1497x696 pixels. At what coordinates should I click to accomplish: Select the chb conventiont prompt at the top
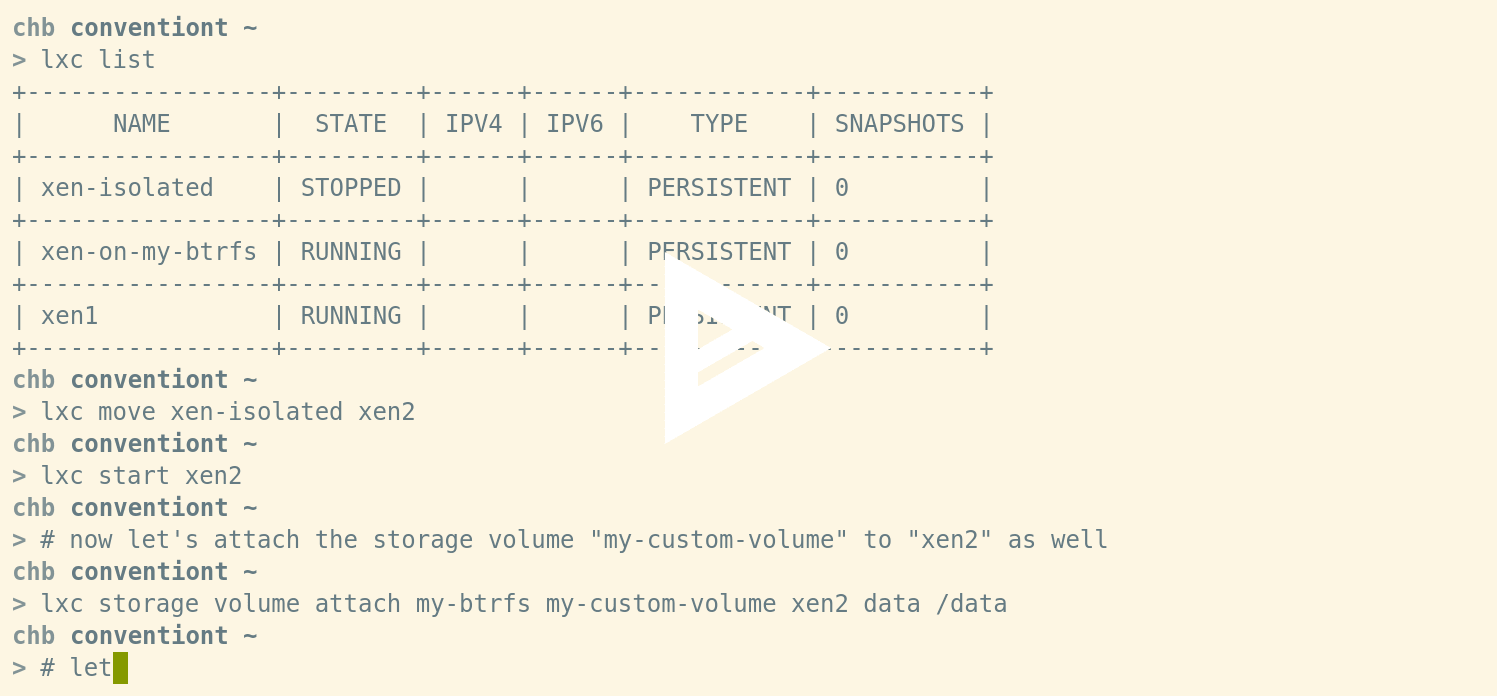[x=135, y=27]
